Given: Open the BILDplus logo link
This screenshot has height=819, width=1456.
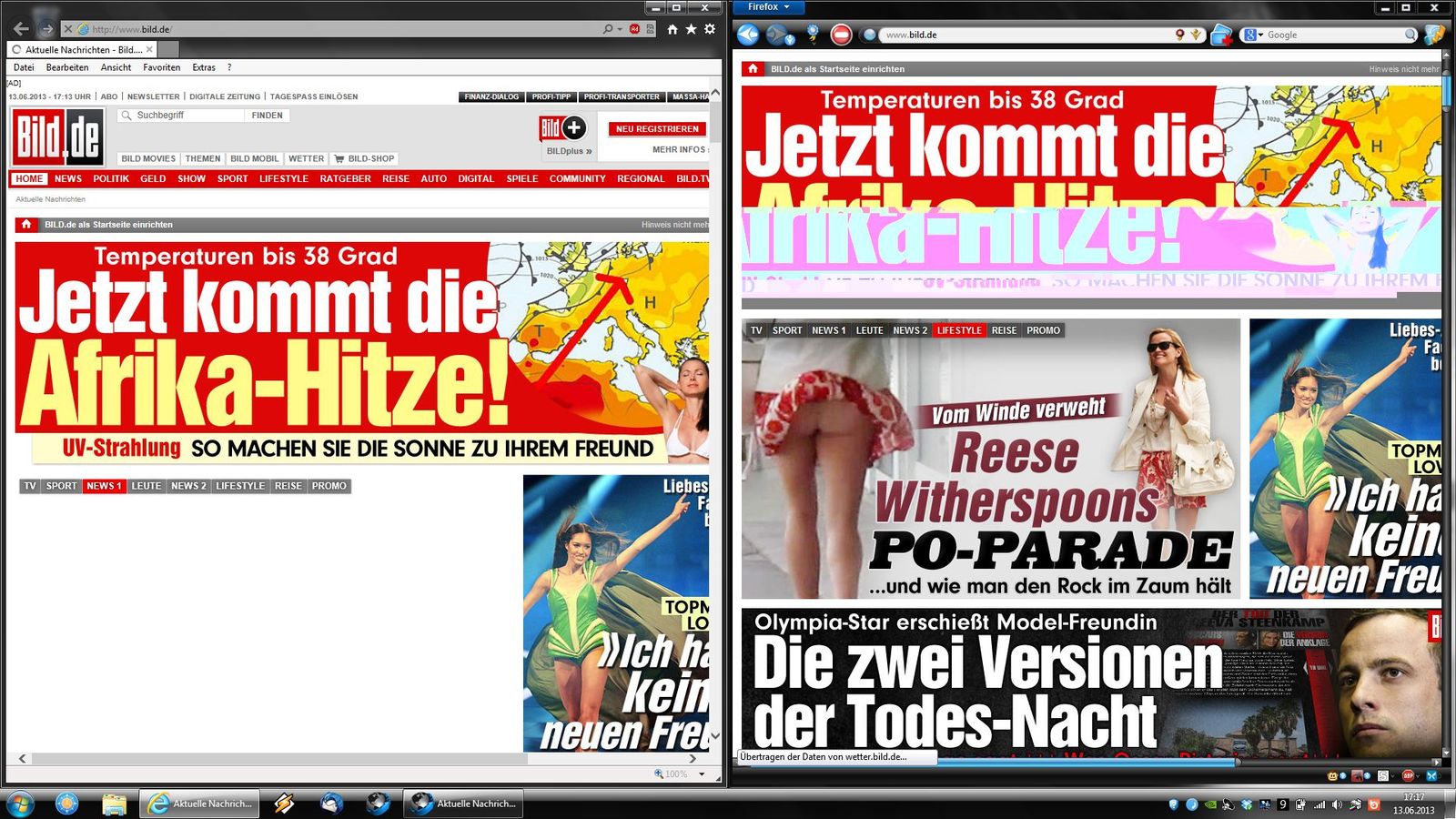Looking at the screenshot, I should pos(563,129).
